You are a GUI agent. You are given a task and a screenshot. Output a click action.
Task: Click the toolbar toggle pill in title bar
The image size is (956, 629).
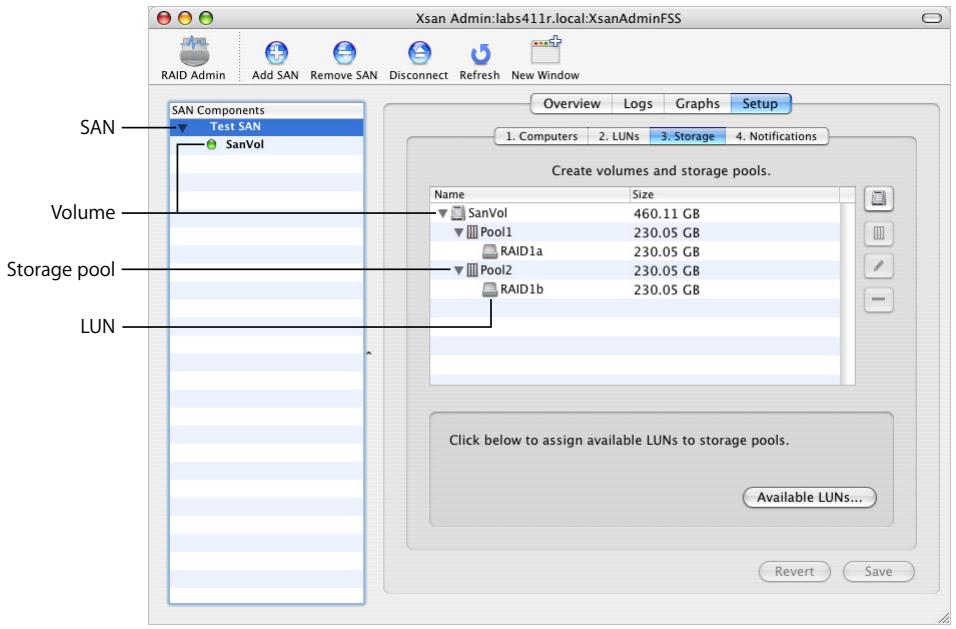click(x=932, y=18)
